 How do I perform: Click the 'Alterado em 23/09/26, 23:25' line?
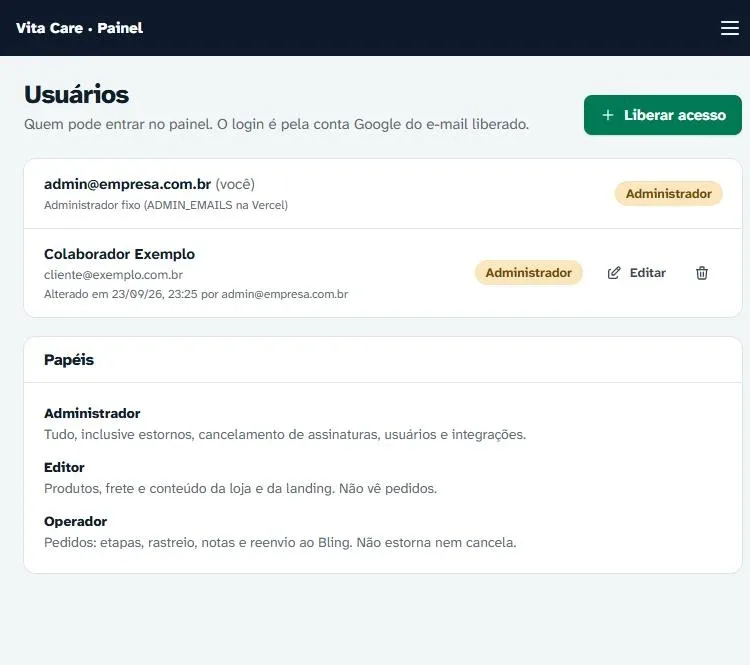click(196, 294)
